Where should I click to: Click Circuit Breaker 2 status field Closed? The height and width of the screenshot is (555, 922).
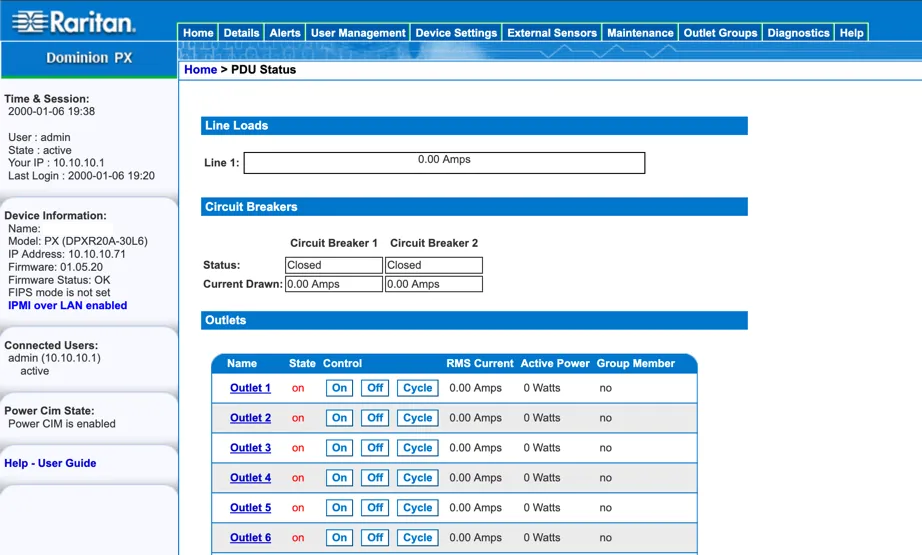(x=434, y=265)
